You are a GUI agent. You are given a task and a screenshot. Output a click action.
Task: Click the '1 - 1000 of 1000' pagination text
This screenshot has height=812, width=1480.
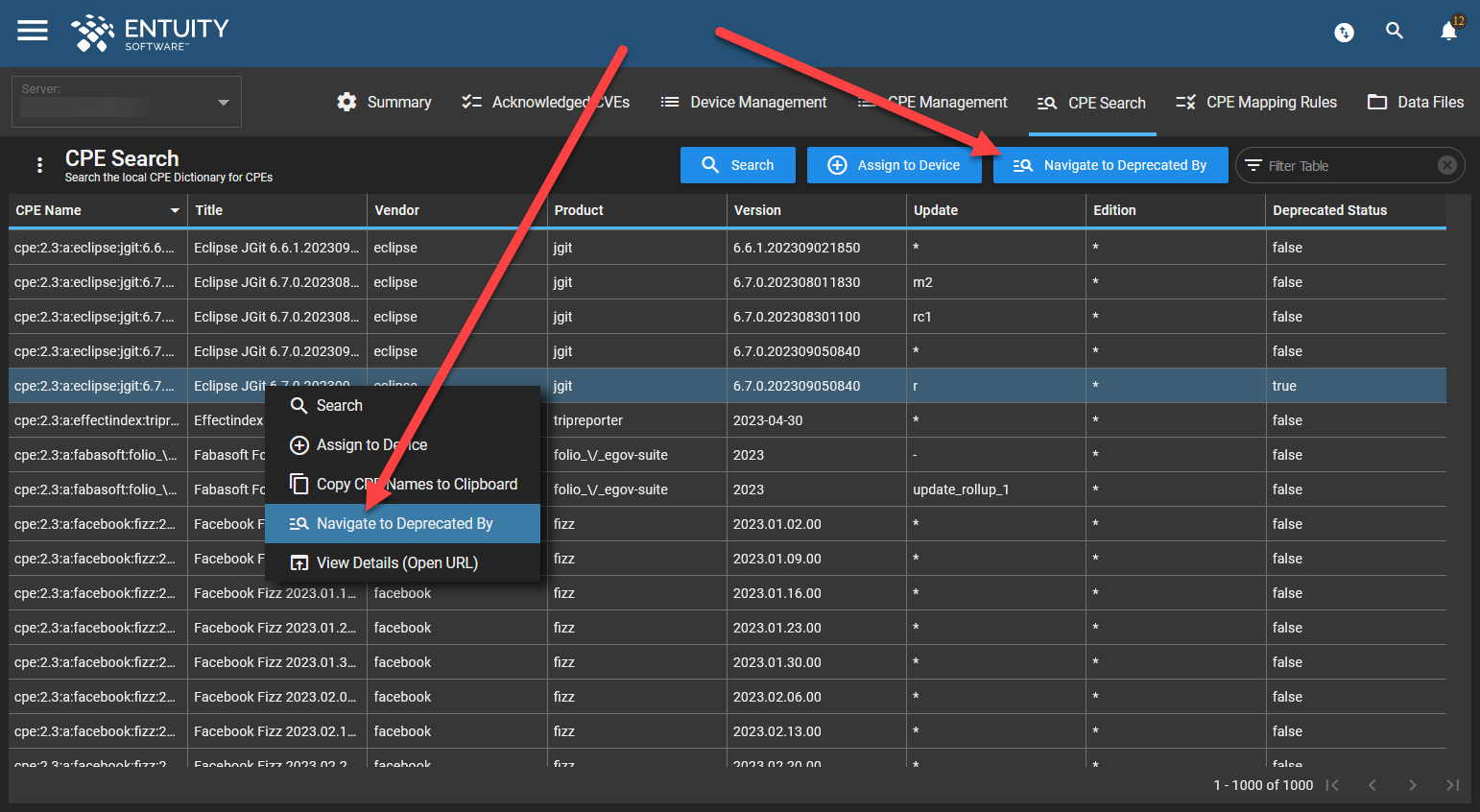1263,785
